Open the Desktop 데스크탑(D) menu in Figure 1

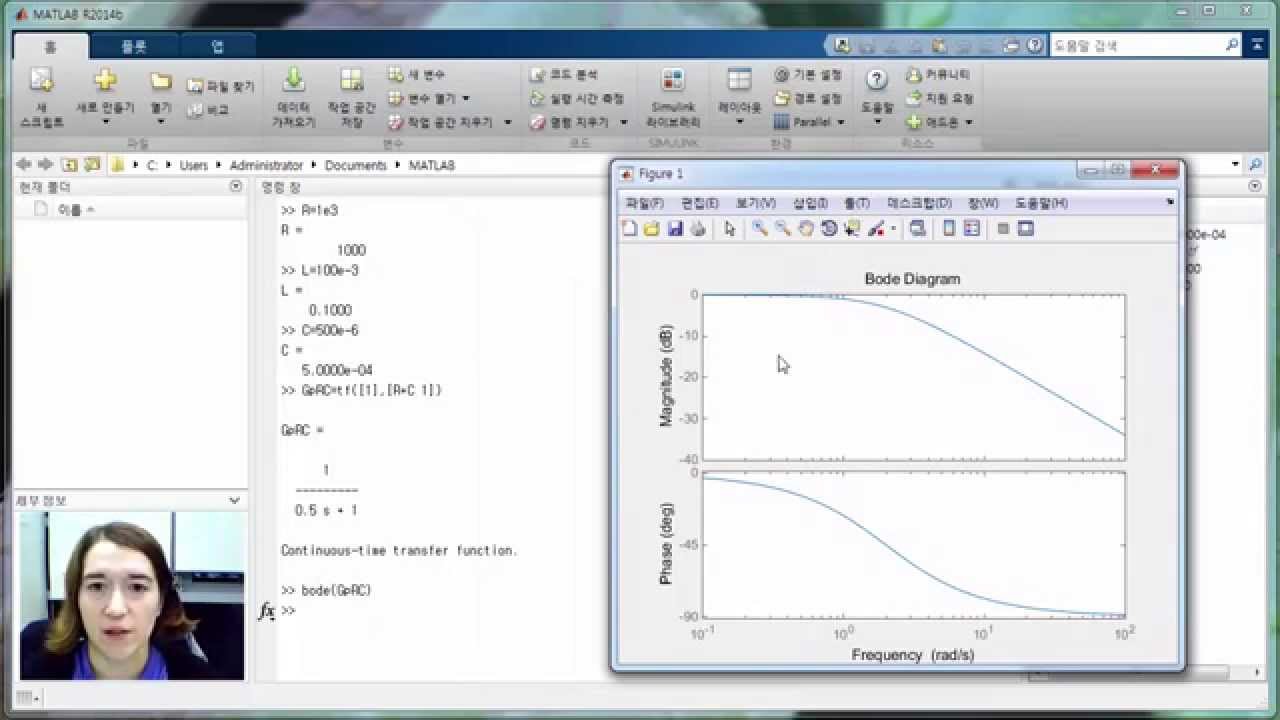tap(920, 203)
